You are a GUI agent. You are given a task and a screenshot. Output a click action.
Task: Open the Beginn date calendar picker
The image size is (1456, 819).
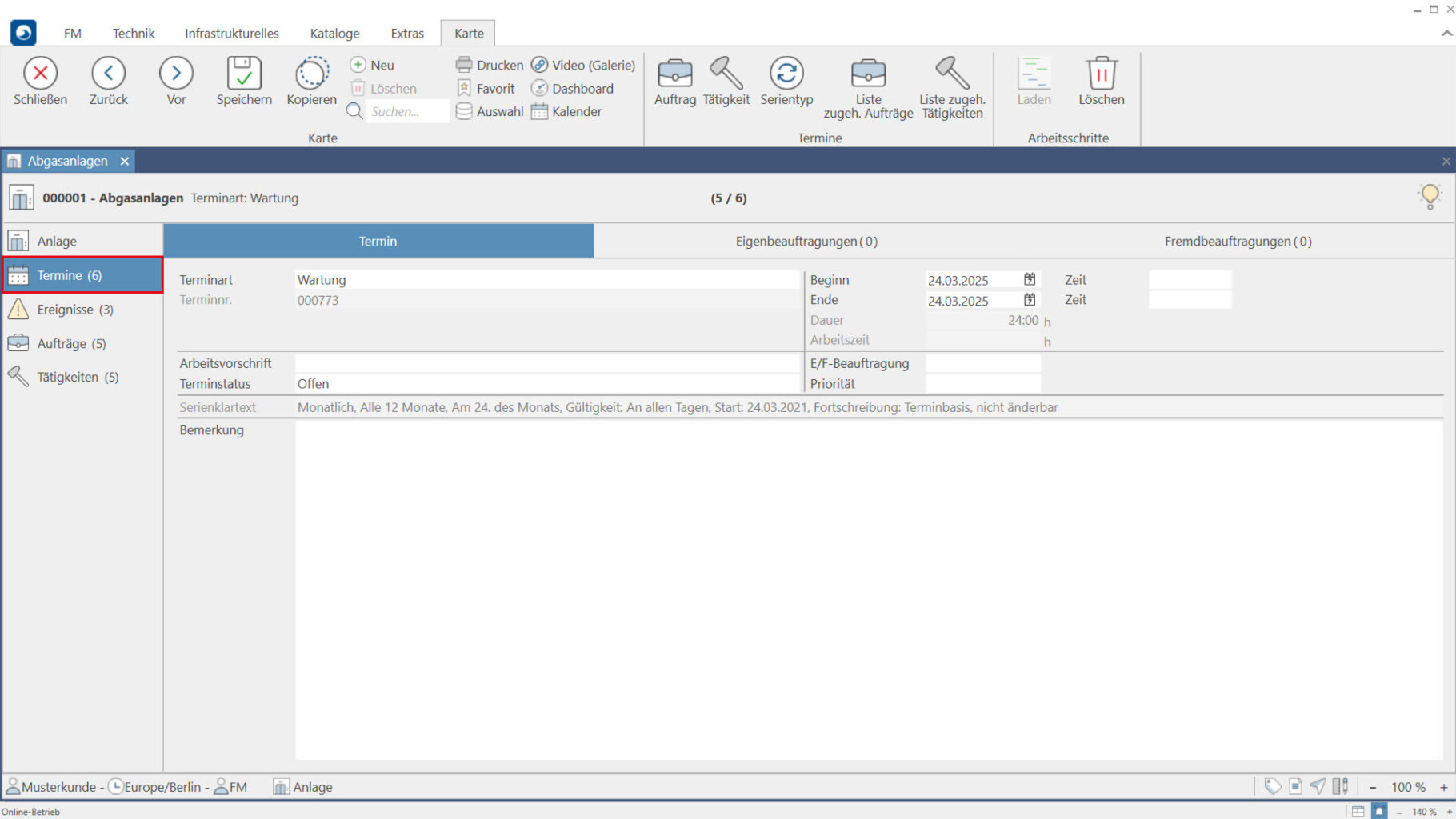[1030, 279]
